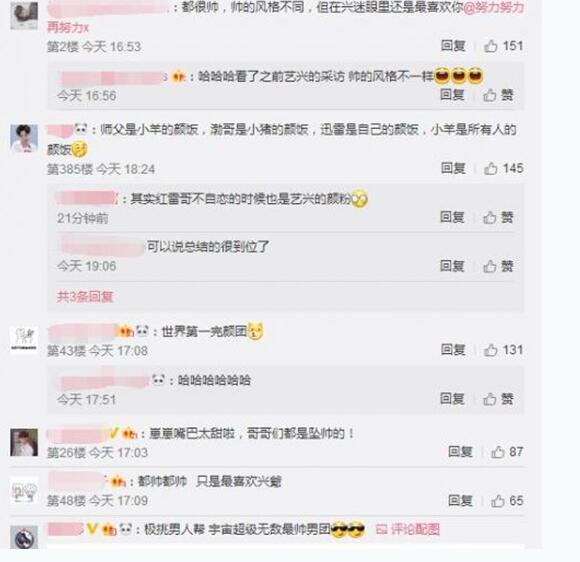
Task: Like the 第48楼 comment with 65 likes
Action: click(506, 501)
